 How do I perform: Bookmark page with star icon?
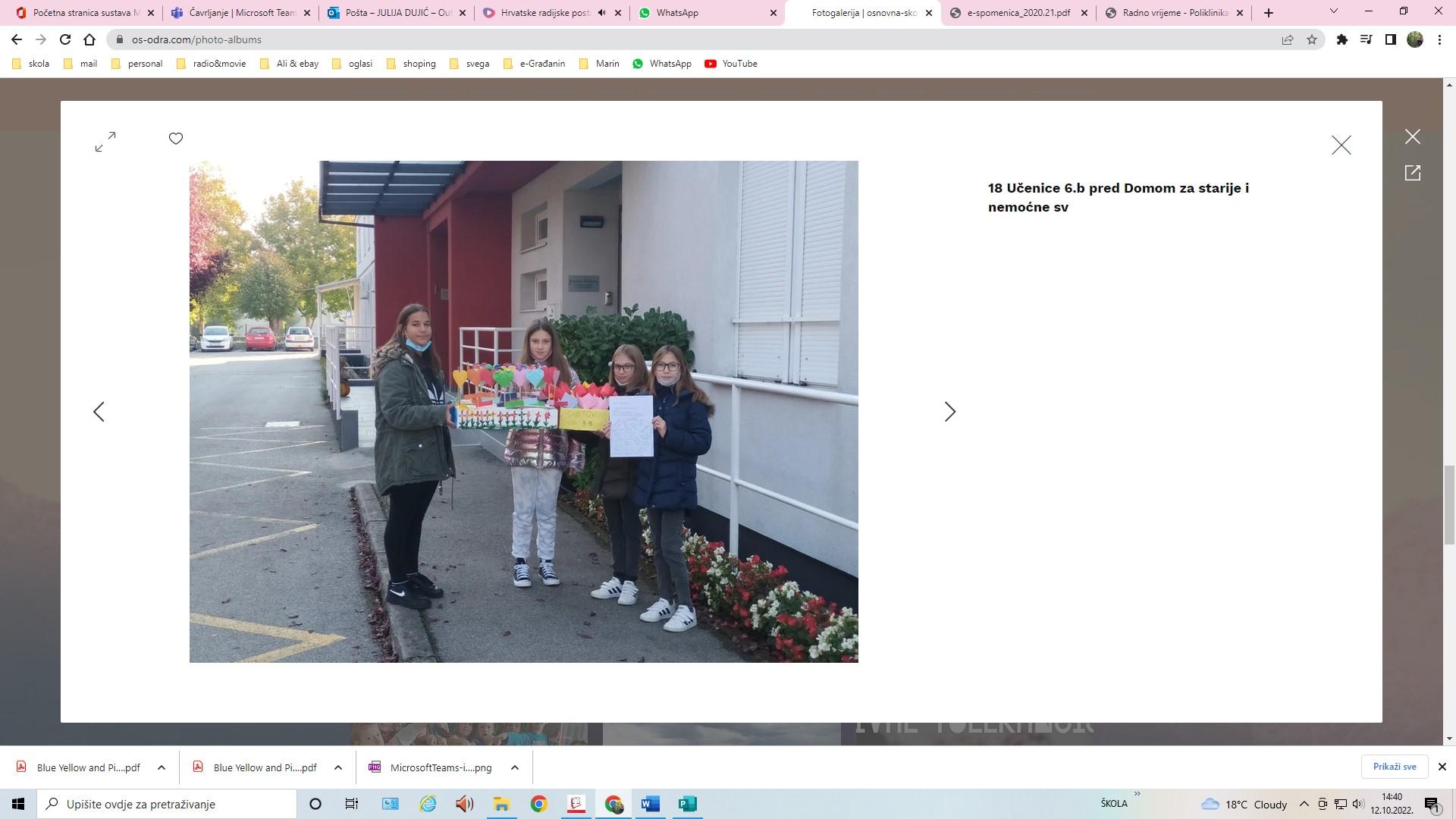coord(1312,39)
